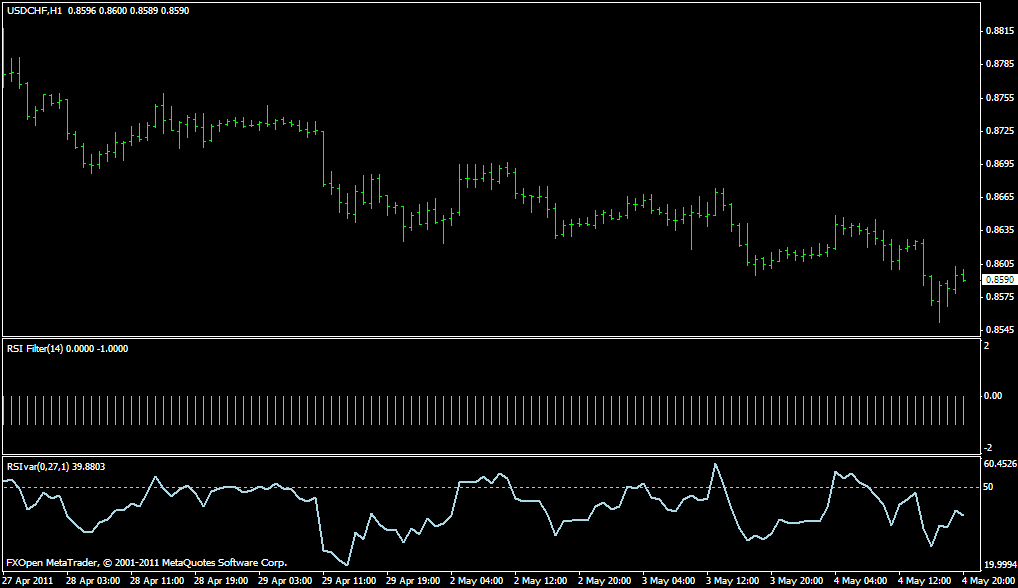Click the 2 May 04:00 time label
Image resolution: width=1018 pixels, height=588 pixels.
477,580
